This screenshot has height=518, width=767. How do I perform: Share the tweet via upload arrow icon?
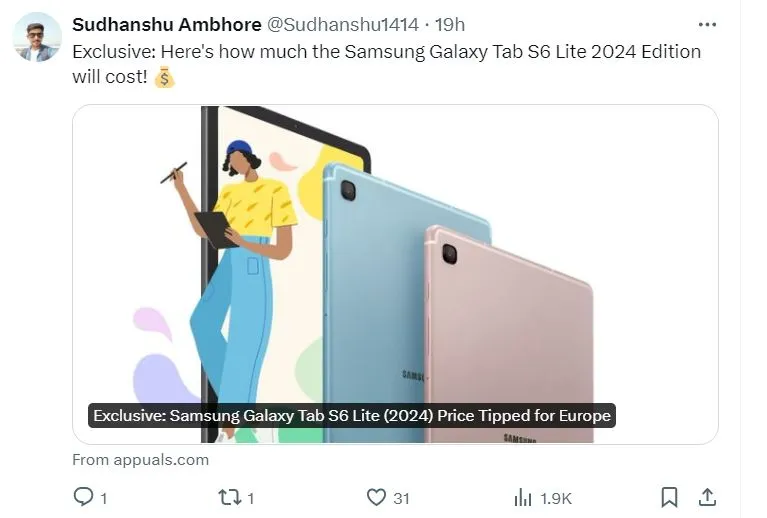pyautogui.click(x=707, y=497)
